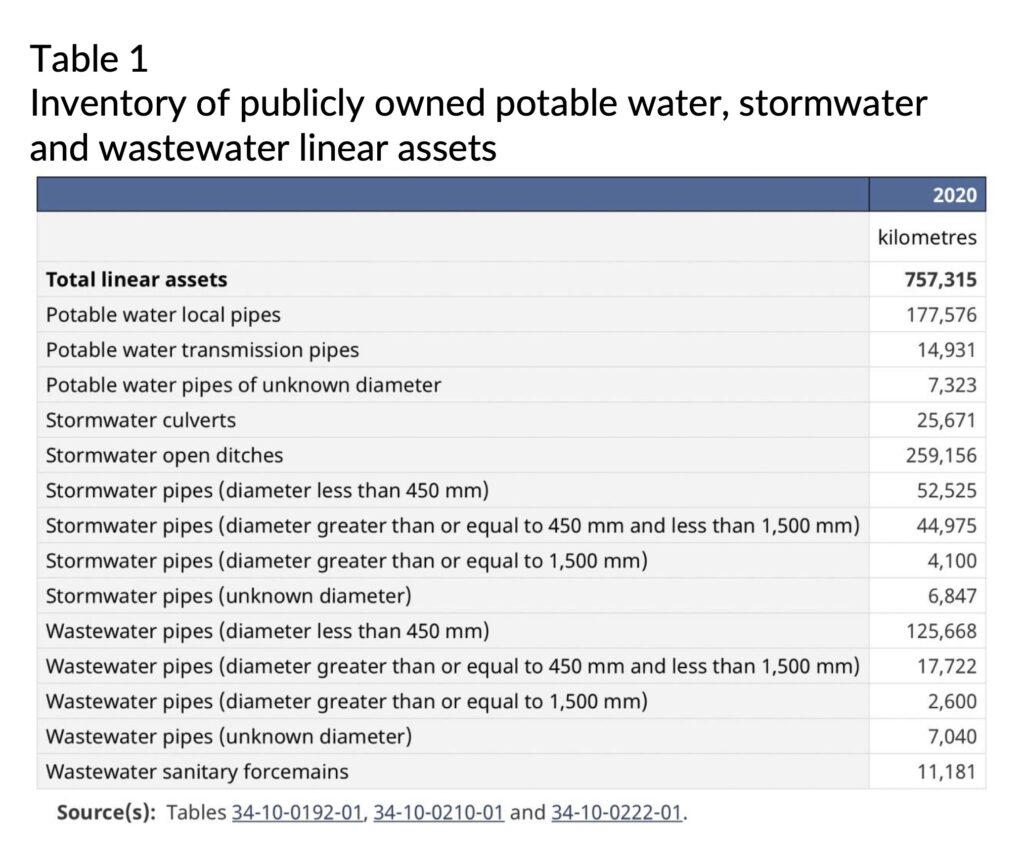Click the Wastewater sanitary forcemains label
The image size is (1024, 865).
197,772
